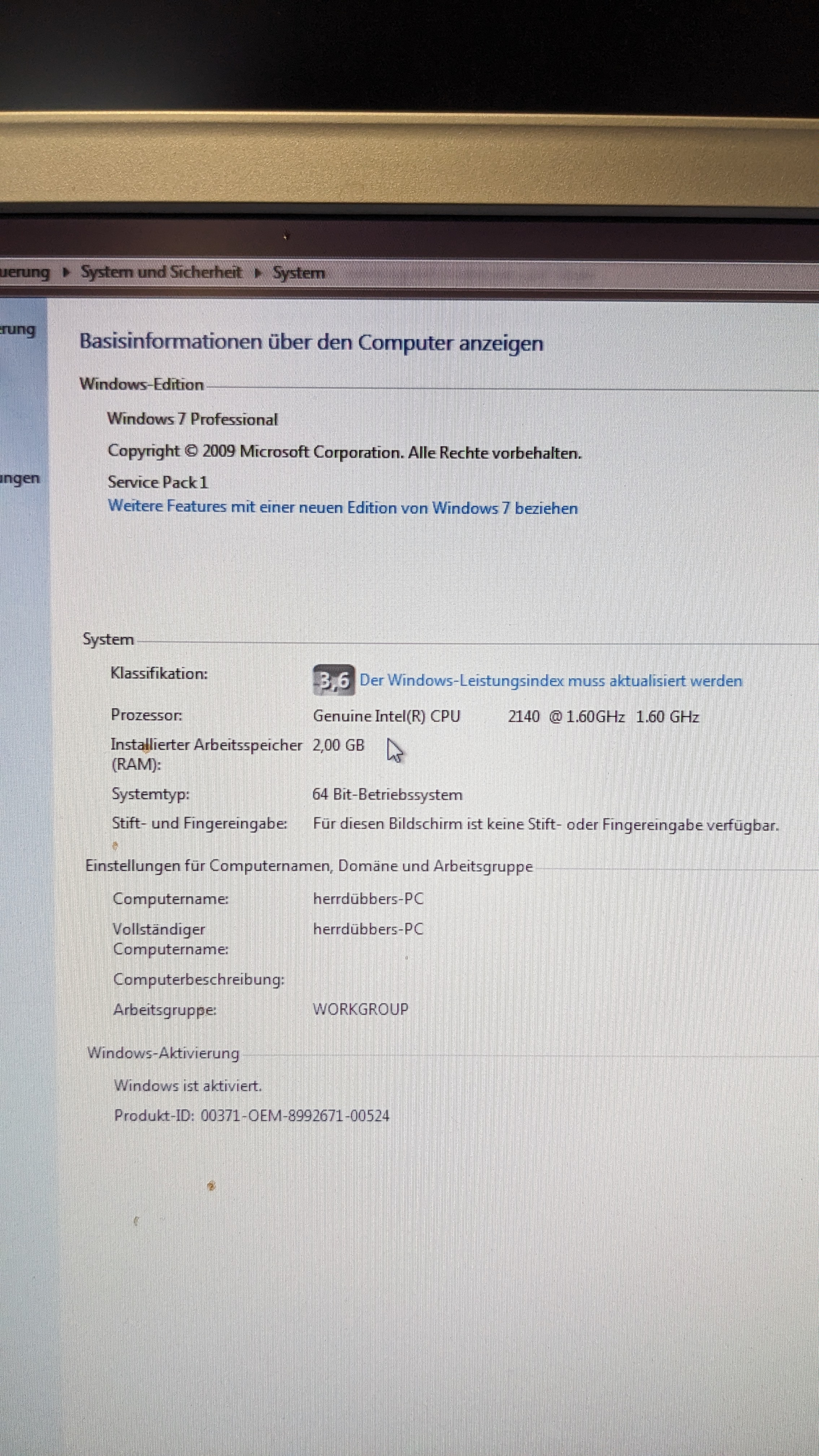Viewport: 819px width, 1456px height.
Task: Click the Computername value 'herrdübbers-PC'
Action: click(x=368, y=898)
